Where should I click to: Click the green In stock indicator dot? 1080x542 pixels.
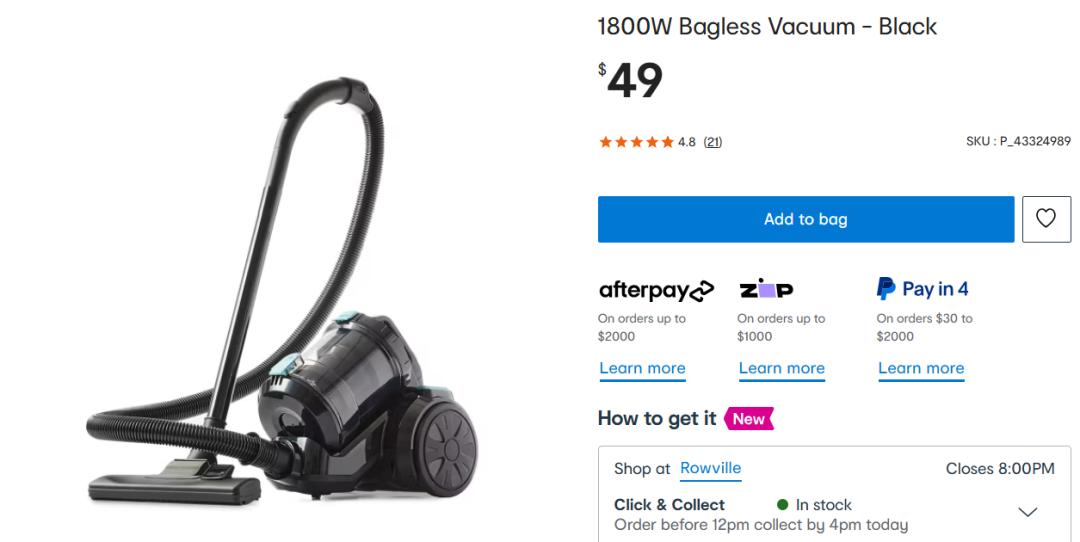(782, 505)
